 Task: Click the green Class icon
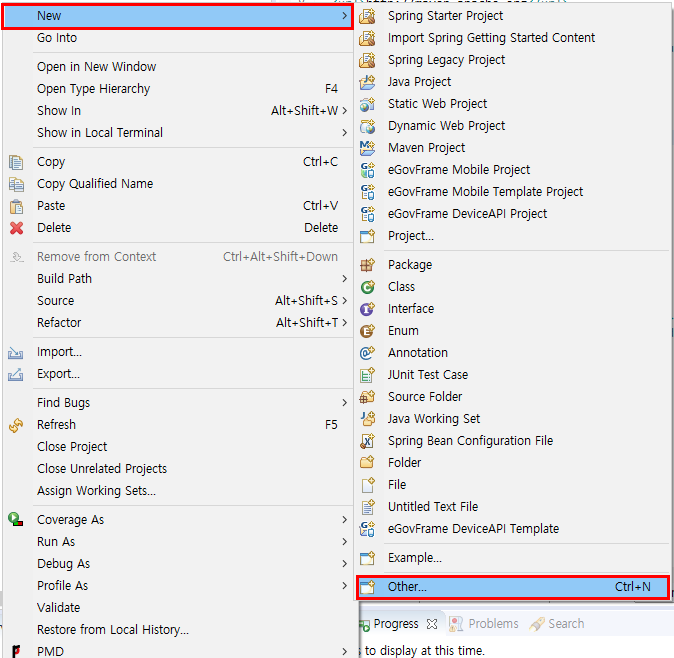(367, 287)
